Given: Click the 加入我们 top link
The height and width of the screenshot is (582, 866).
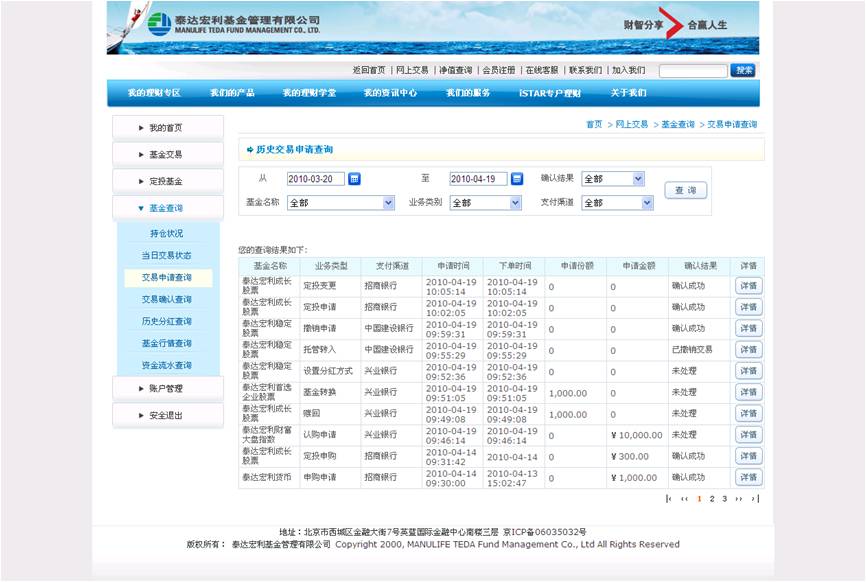Looking at the screenshot, I should pyautogui.click(x=629, y=70).
